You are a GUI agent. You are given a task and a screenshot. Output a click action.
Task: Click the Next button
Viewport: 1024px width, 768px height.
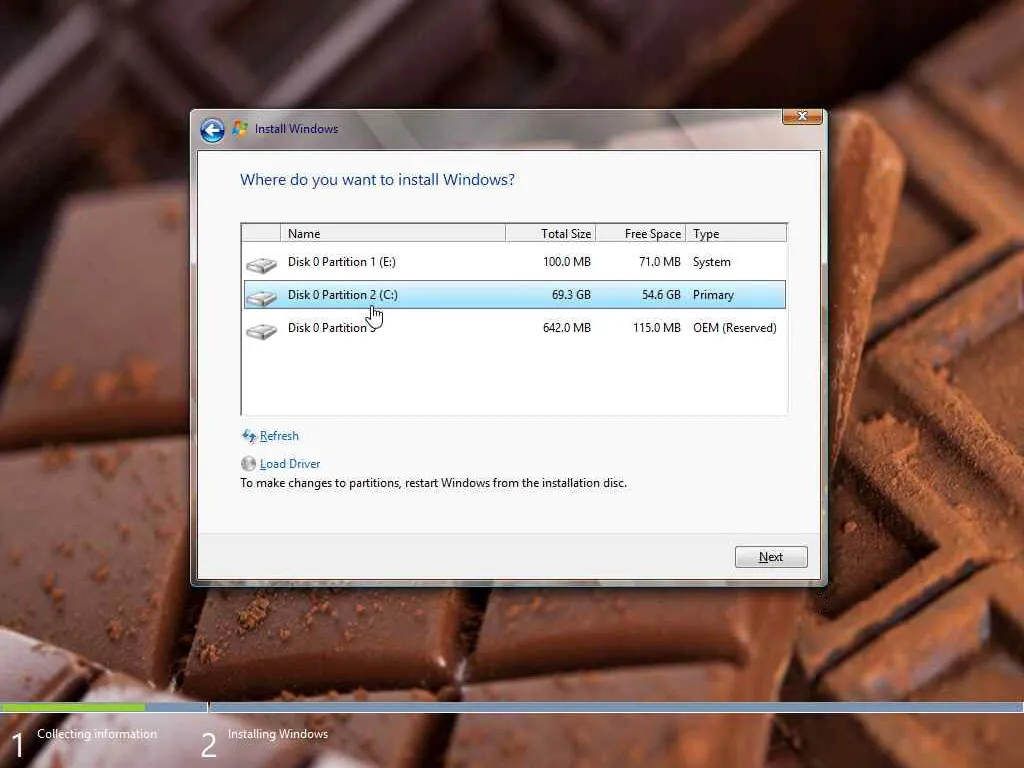(x=771, y=557)
